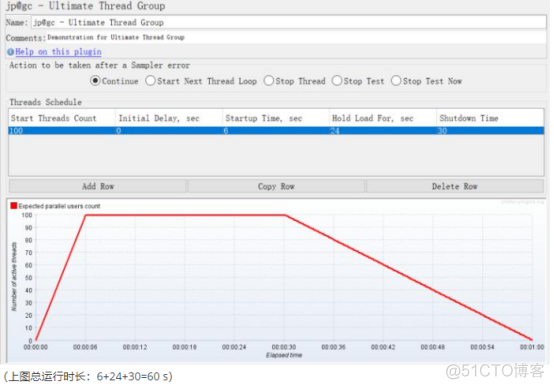Click the blue help info icon
554x389 pixels.
11,52
